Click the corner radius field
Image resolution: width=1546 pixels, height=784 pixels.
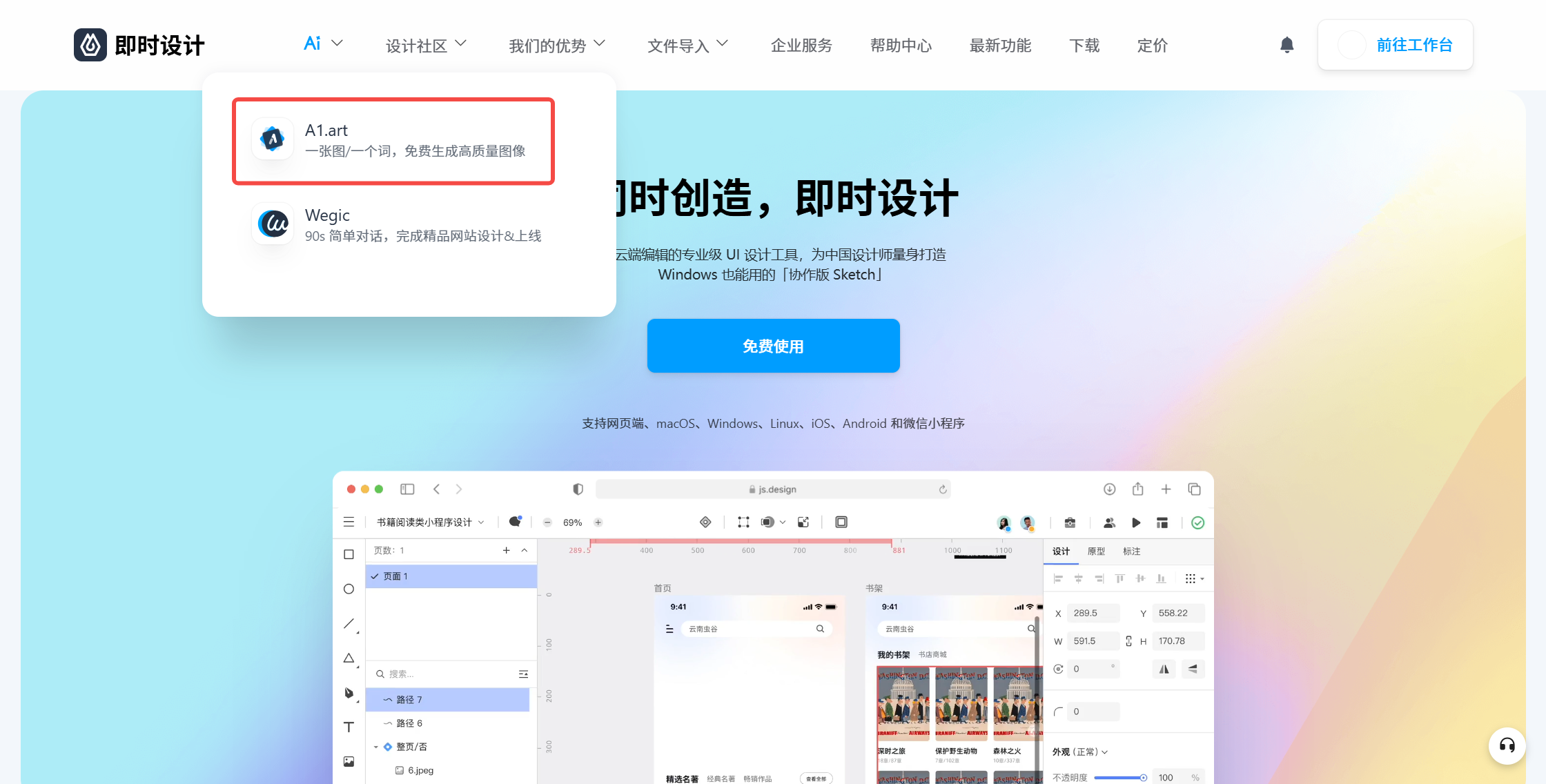[1093, 712]
